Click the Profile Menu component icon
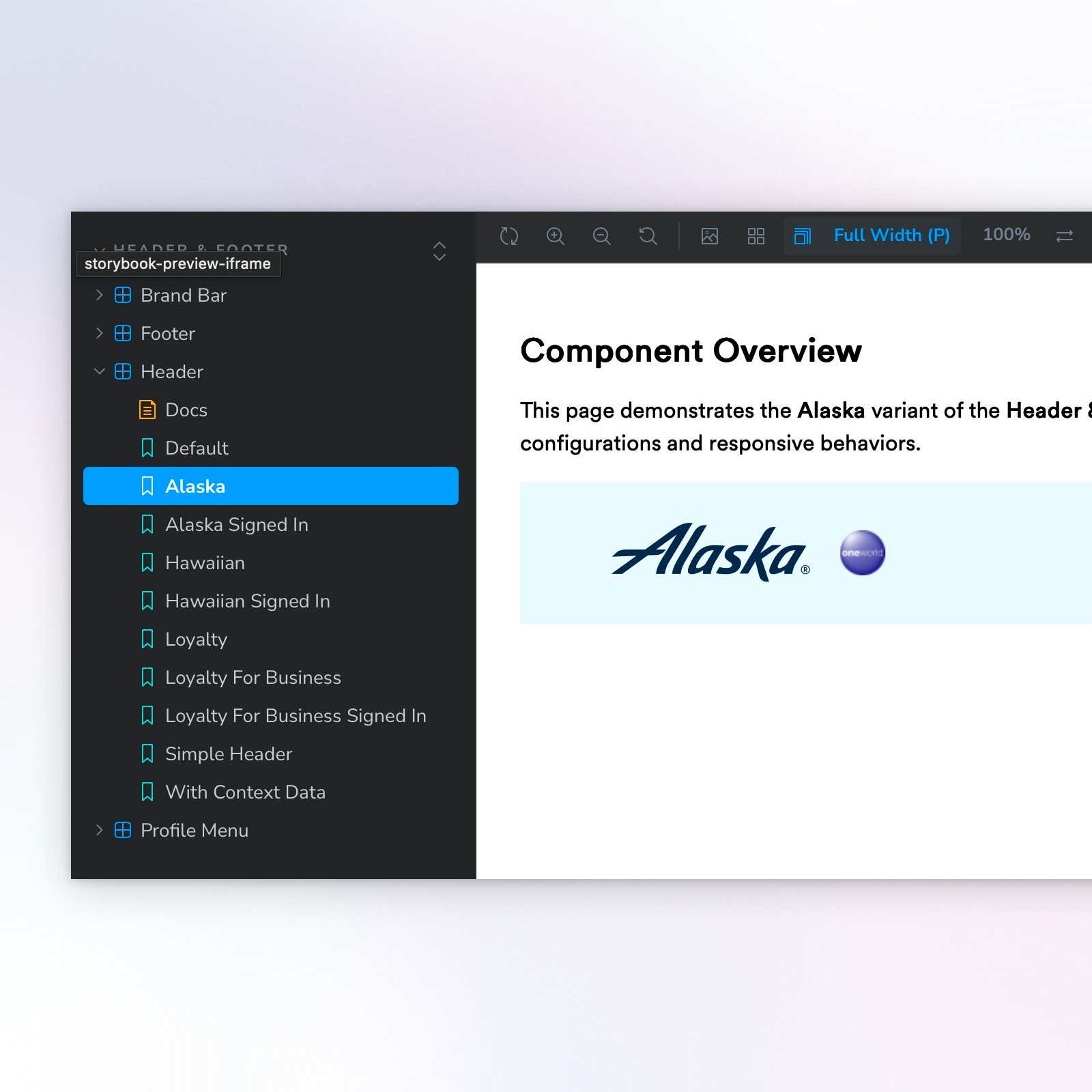Screen dimensions: 1092x1092 click(x=123, y=830)
